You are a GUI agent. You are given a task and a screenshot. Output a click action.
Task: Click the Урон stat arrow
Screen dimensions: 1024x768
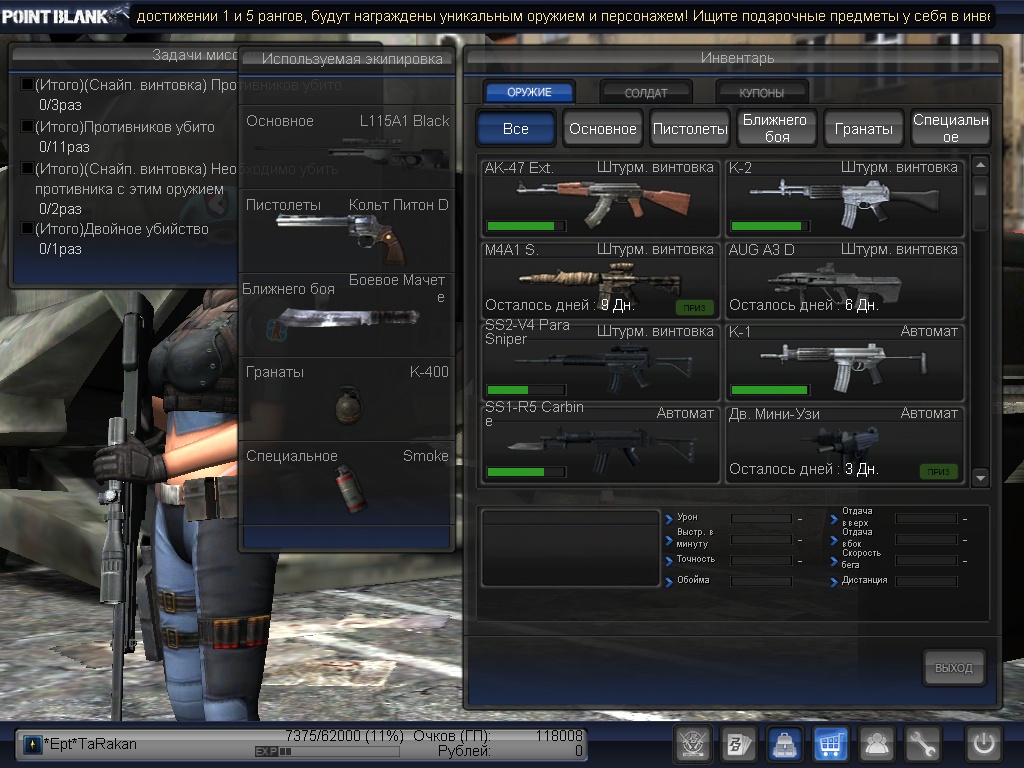tap(669, 520)
